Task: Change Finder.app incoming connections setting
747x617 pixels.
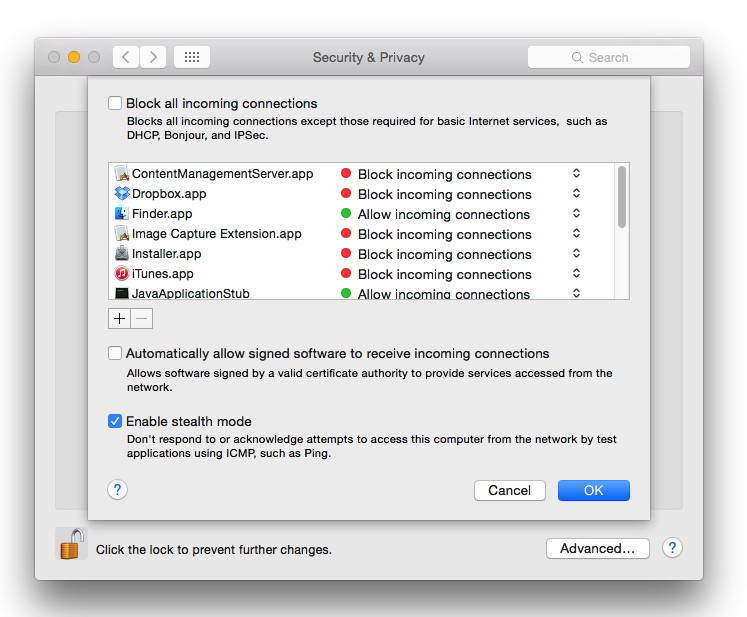Action: (x=576, y=214)
